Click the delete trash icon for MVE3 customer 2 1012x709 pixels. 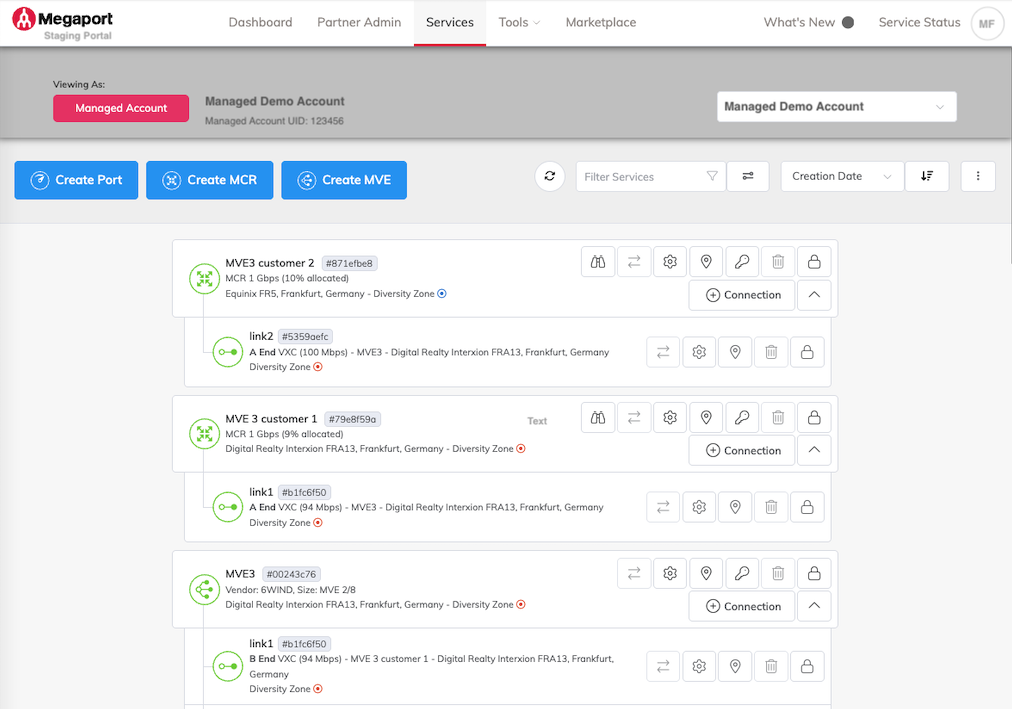pos(778,261)
